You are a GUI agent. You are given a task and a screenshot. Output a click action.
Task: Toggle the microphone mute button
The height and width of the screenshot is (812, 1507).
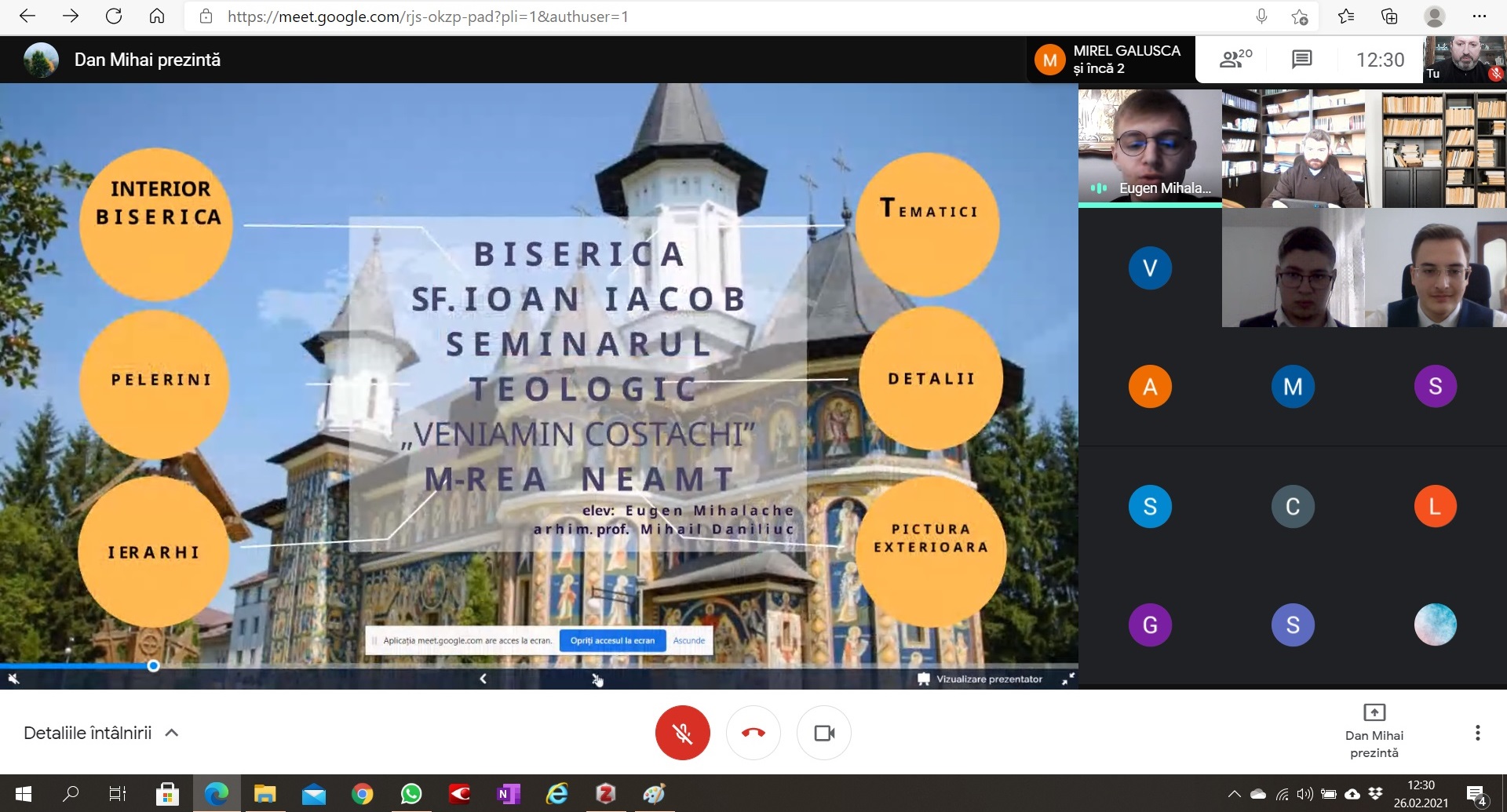click(x=682, y=733)
